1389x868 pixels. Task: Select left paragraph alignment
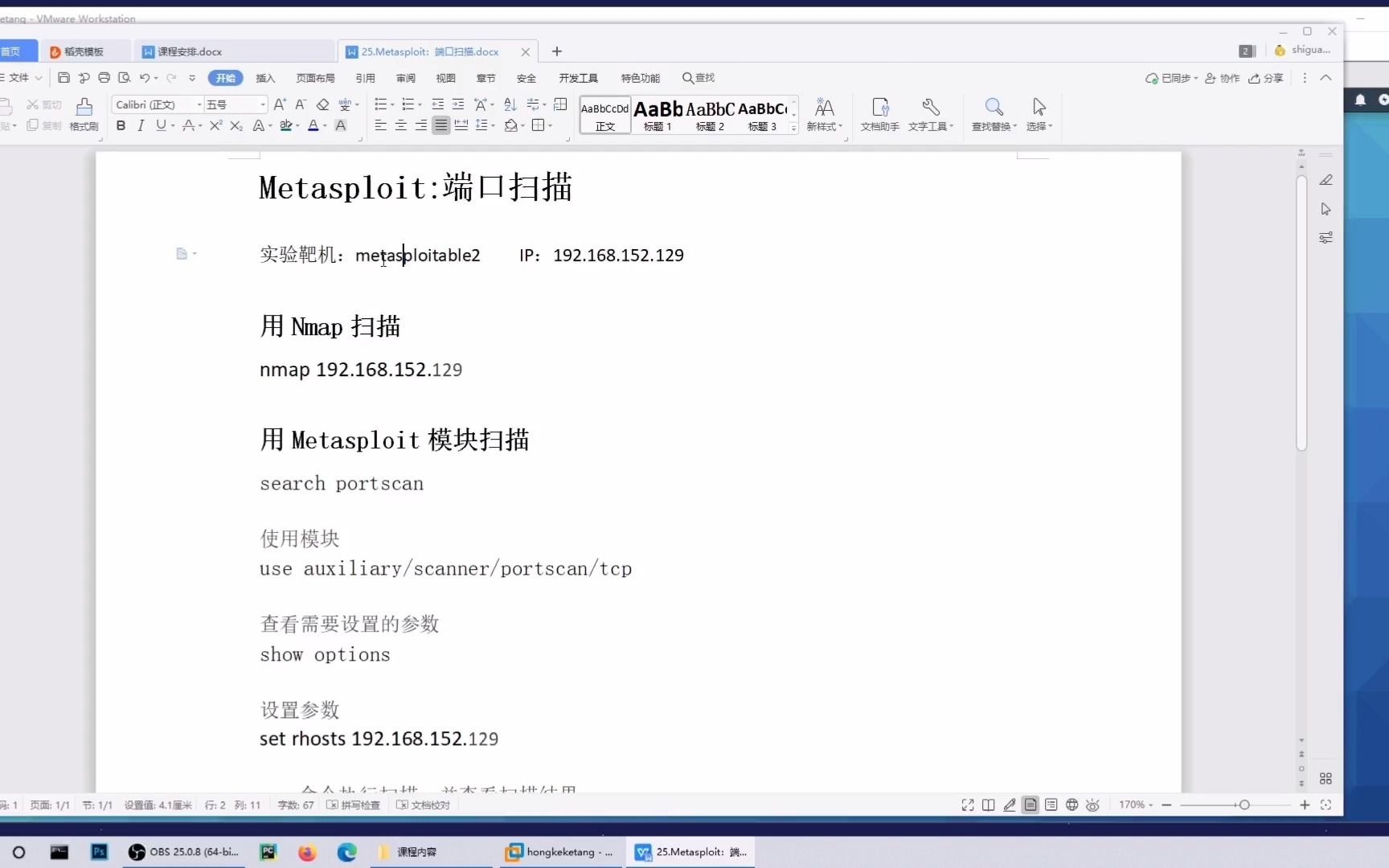pos(381,125)
